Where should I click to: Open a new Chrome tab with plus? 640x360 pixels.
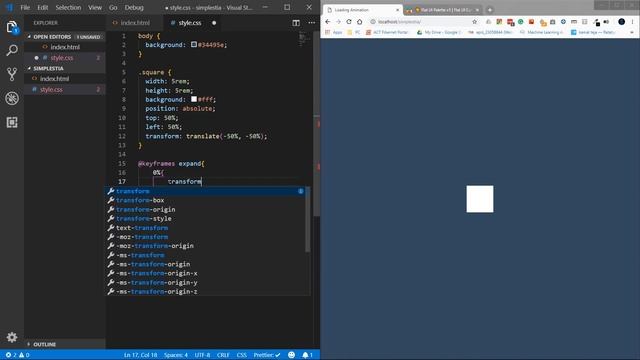coord(490,10)
